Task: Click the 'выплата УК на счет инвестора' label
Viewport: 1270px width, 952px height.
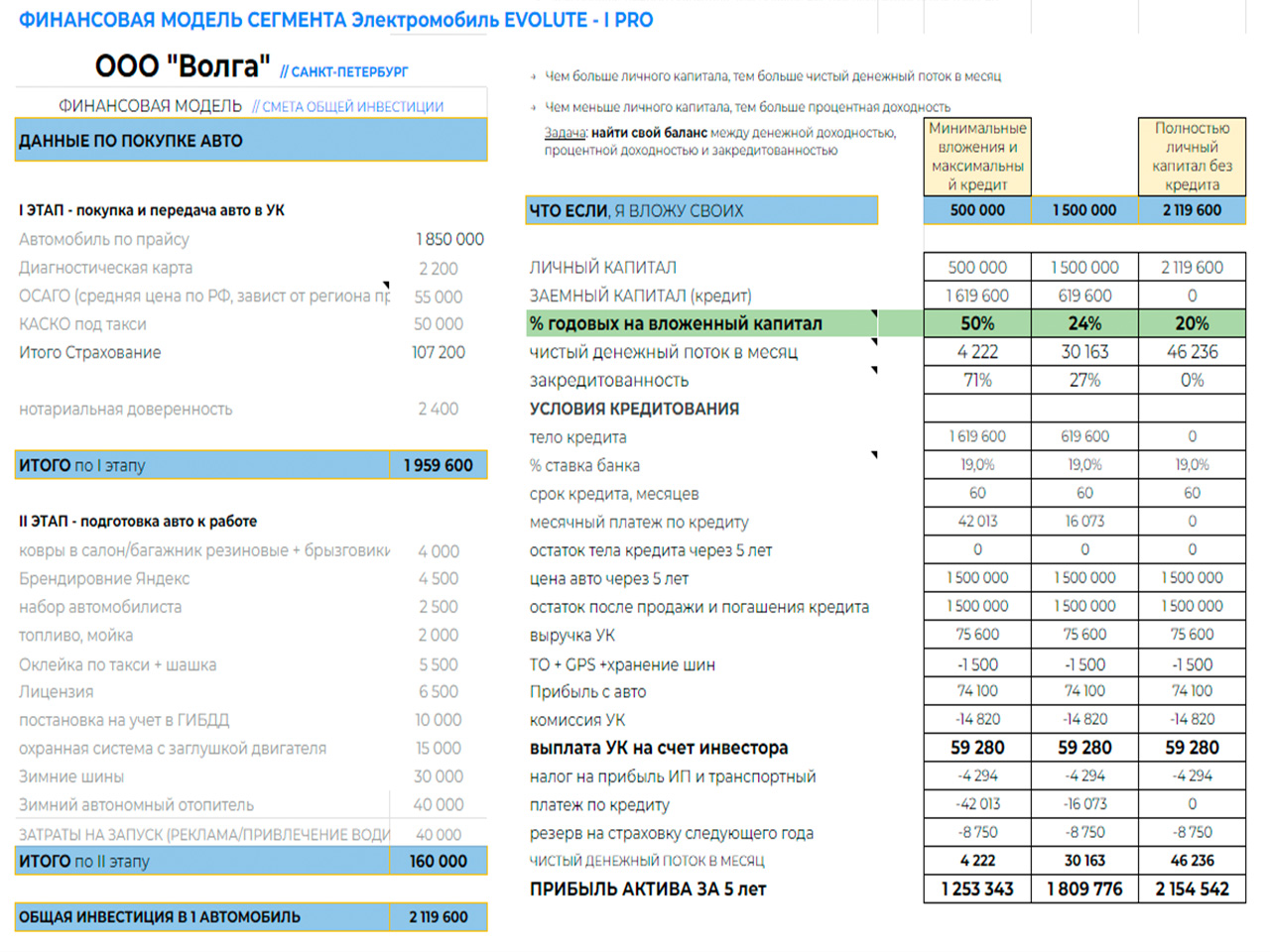Action: (x=659, y=748)
